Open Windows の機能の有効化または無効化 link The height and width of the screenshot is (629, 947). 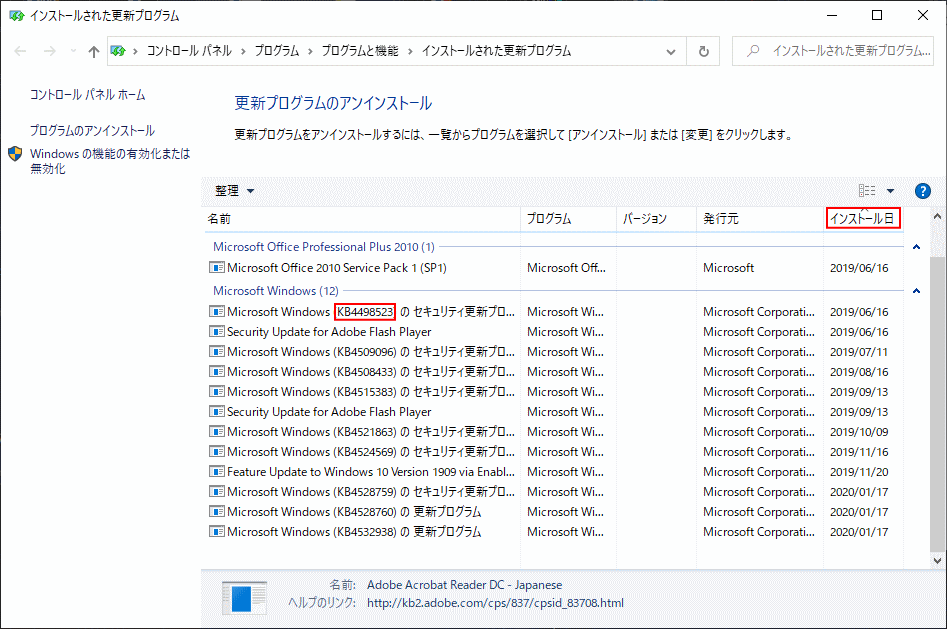point(110,161)
